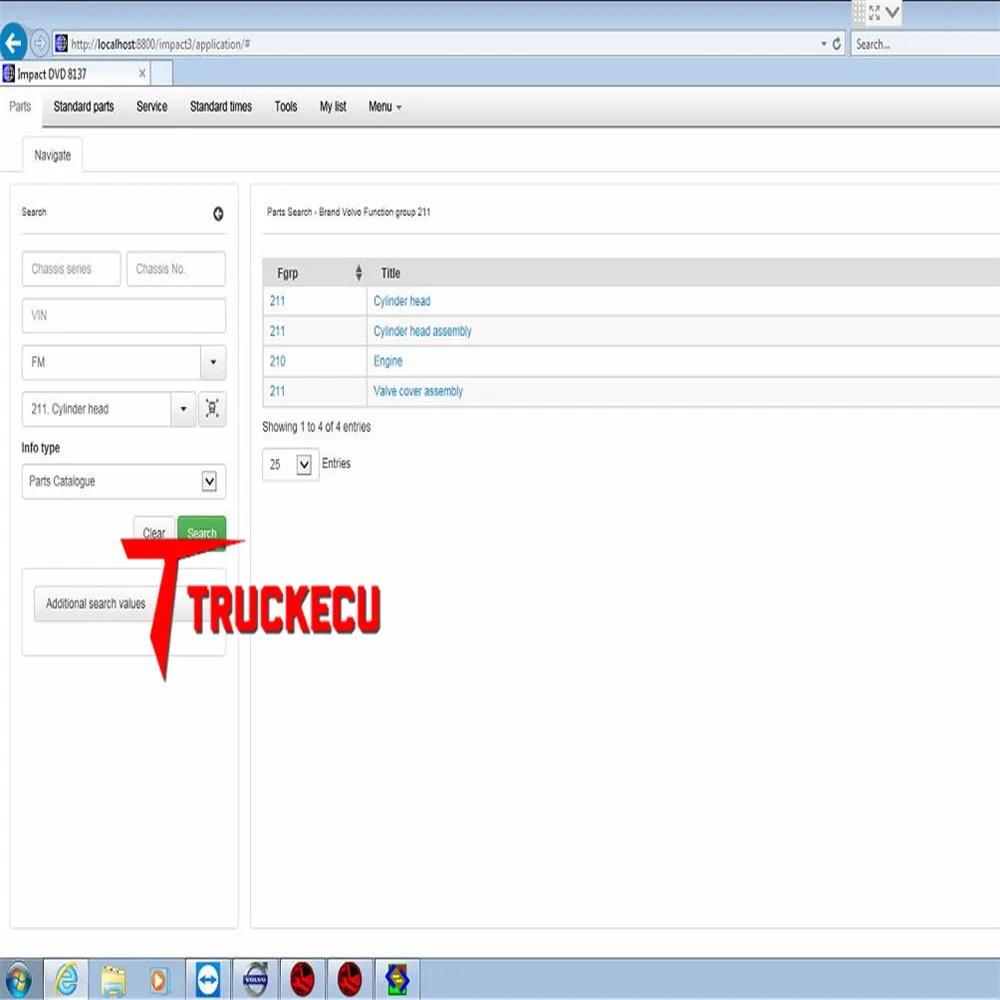Open the Parts menu tab
The width and height of the screenshot is (1000, 1000).
coord(20,107)
